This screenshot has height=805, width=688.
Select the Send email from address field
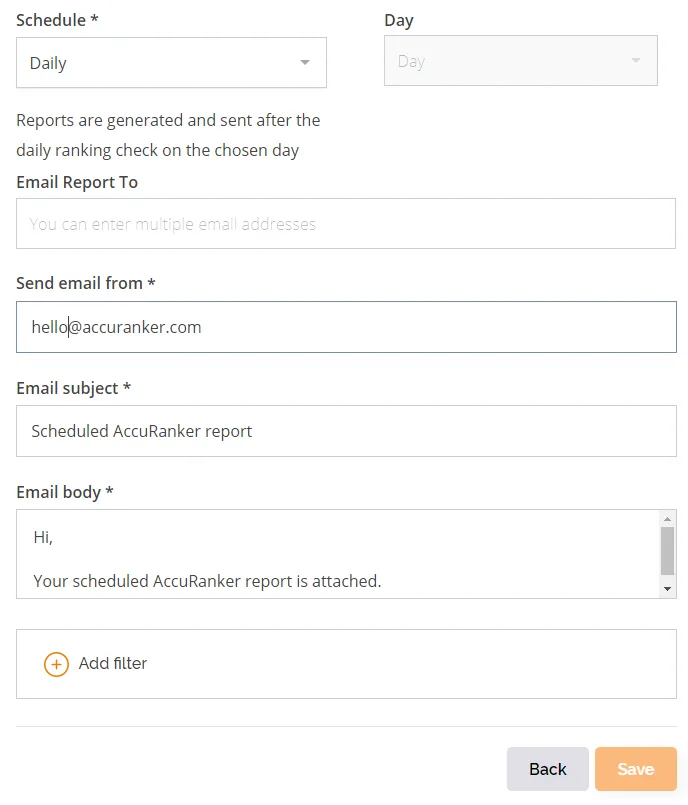click(x=346, y=327)
